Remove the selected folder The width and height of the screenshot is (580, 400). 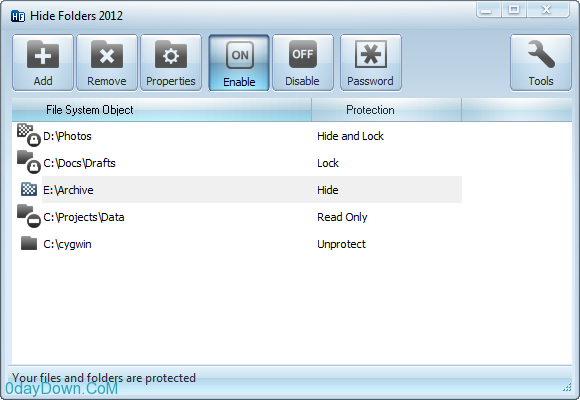point(107,63)
